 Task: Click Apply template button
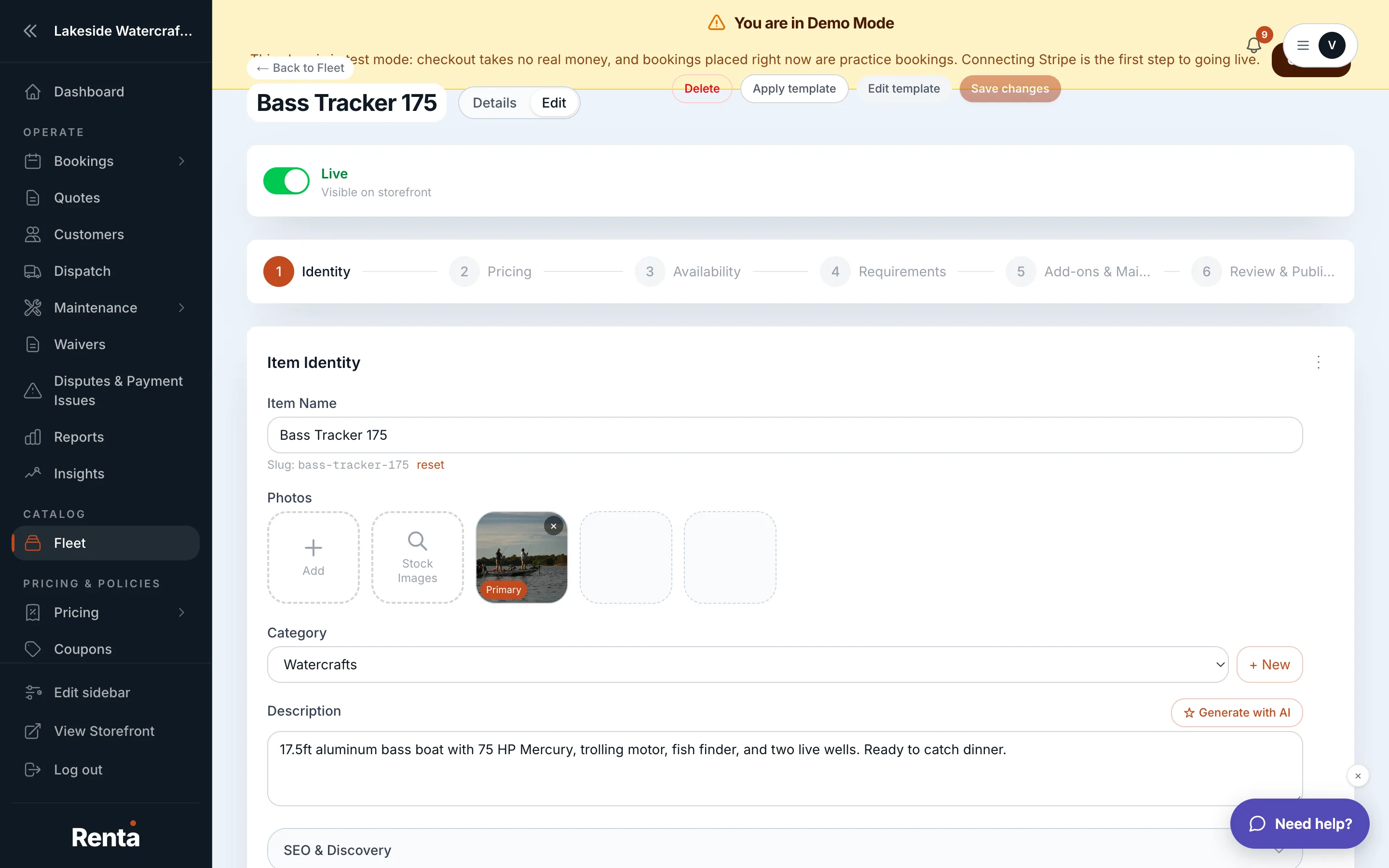point(794,89)
